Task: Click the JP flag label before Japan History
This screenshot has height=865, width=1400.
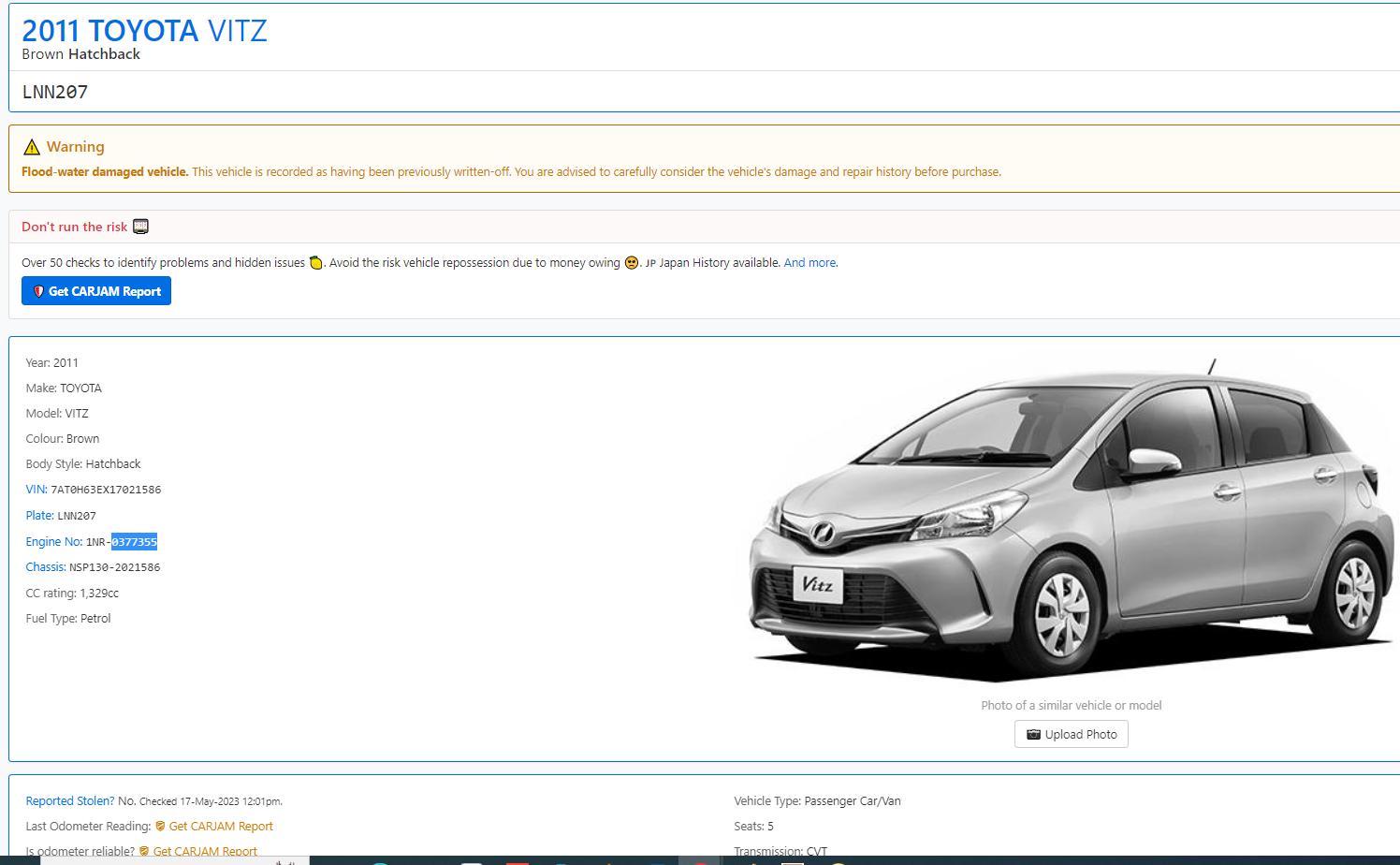Action: (650, 264)
